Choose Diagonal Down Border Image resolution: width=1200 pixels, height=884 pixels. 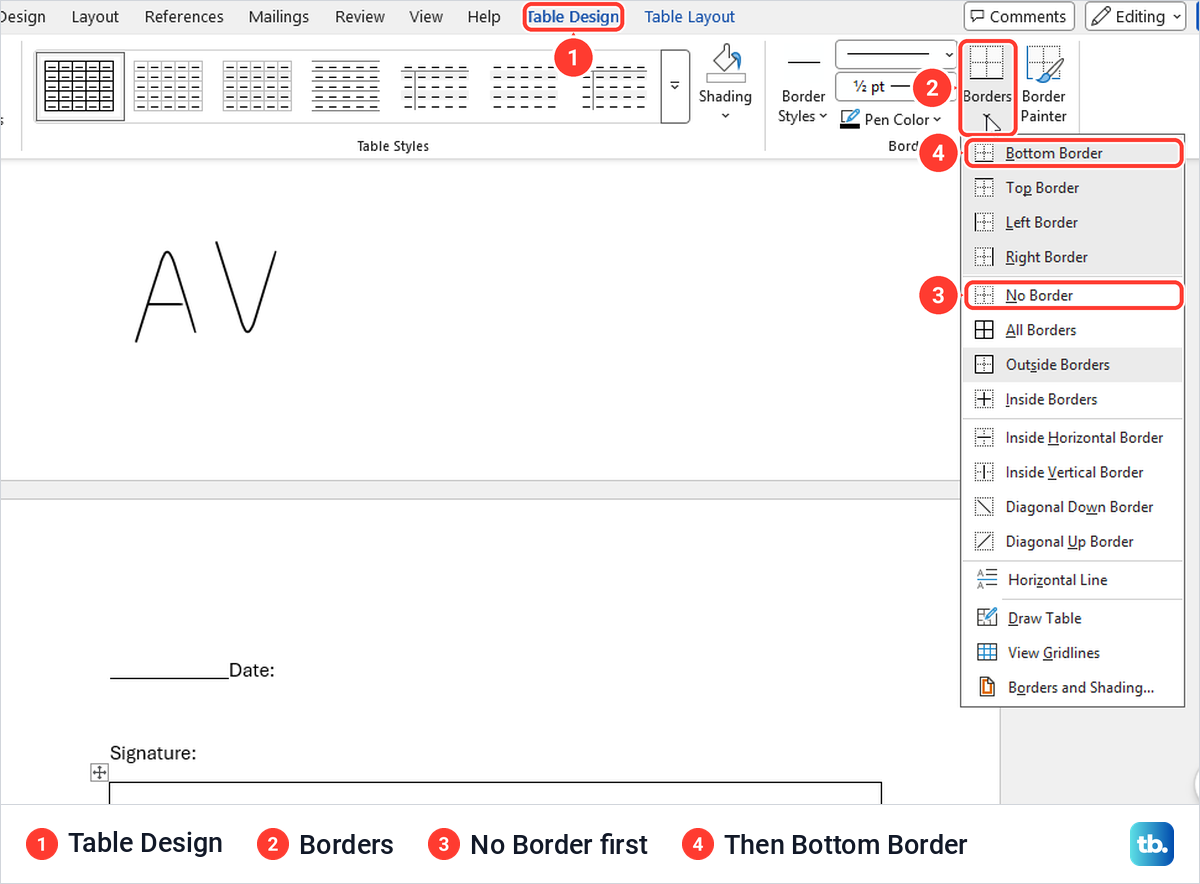[1072, 507]
